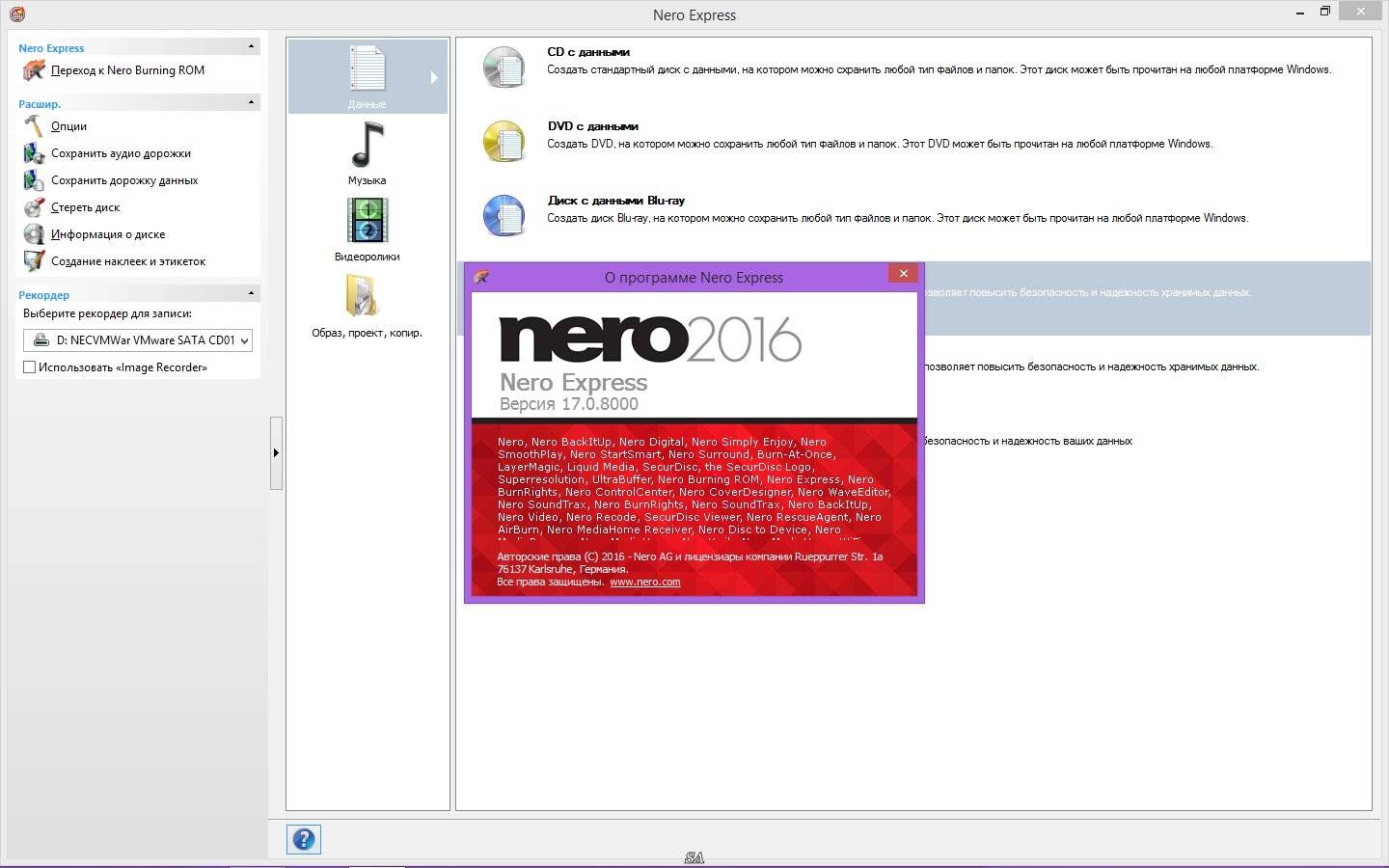The width and height of the screenshot is (1389, 868).
Task: Open Nero Burning ROM via its flame icon
Action: 34,70
